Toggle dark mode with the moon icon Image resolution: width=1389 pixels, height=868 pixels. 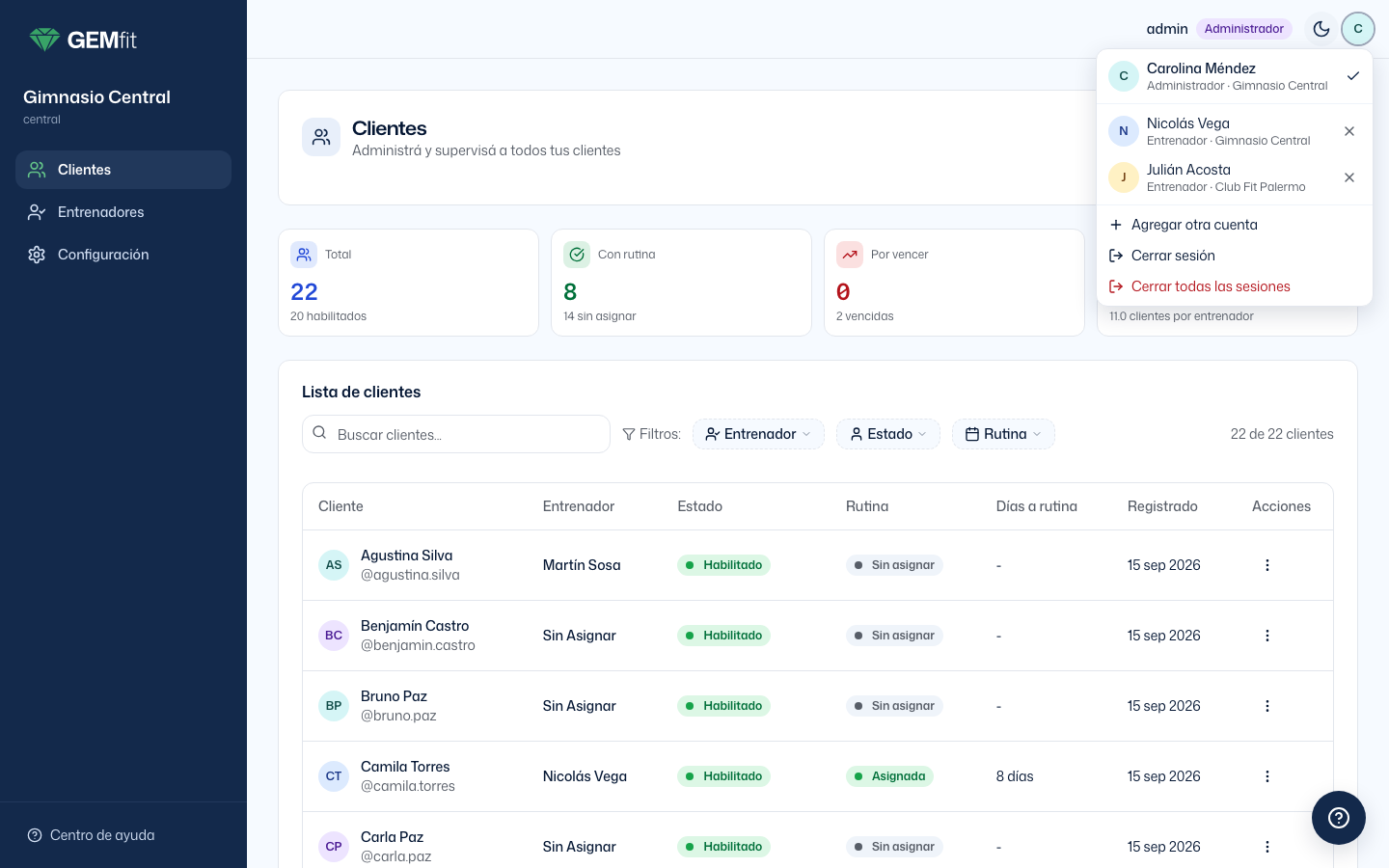click(x=1321, y=29)
